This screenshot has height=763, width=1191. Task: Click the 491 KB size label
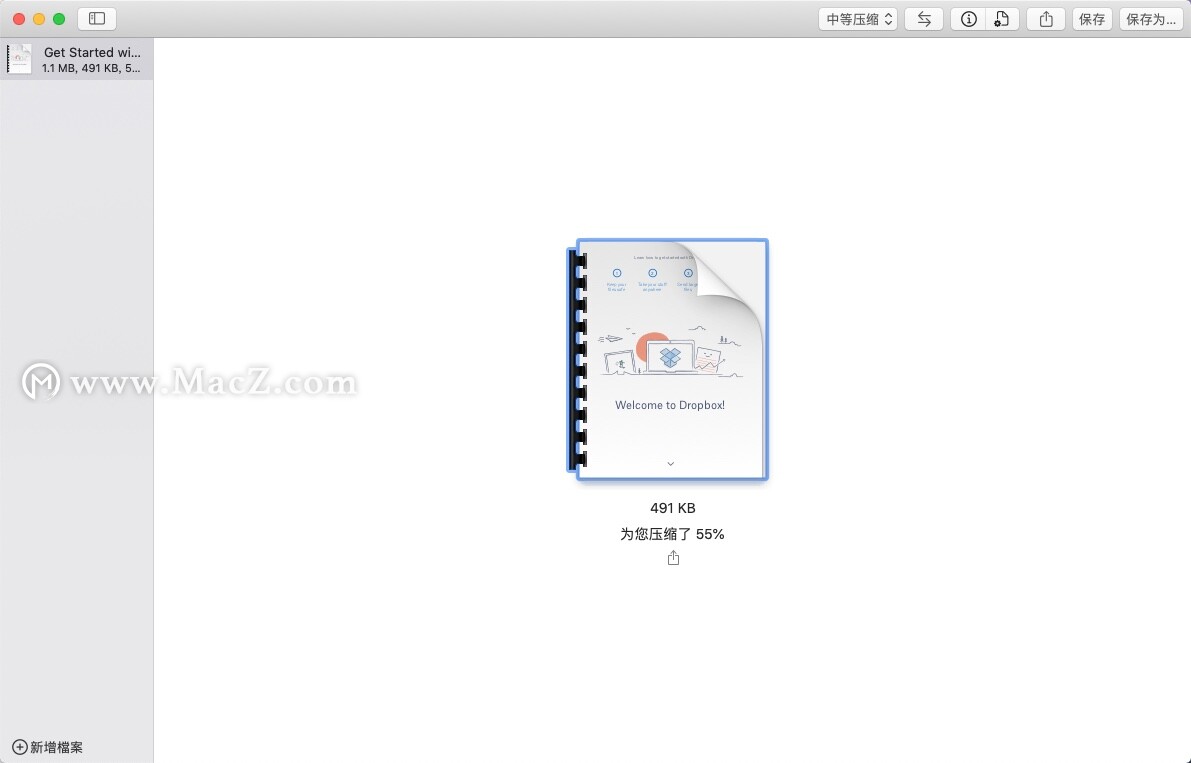point(673,508)
